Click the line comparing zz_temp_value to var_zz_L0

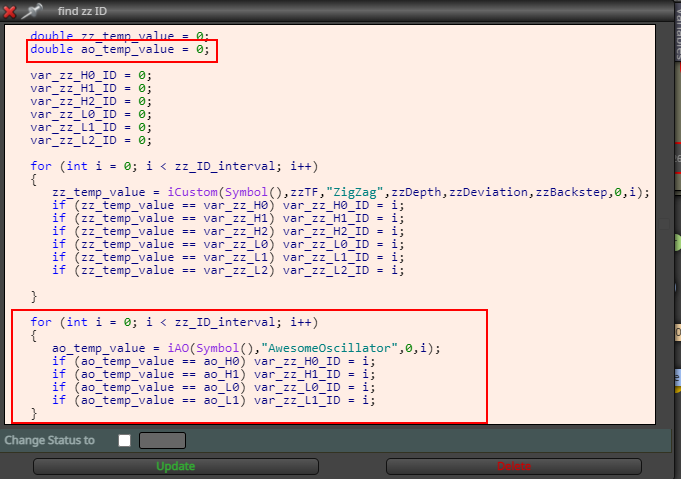click(x=228, y=244)
